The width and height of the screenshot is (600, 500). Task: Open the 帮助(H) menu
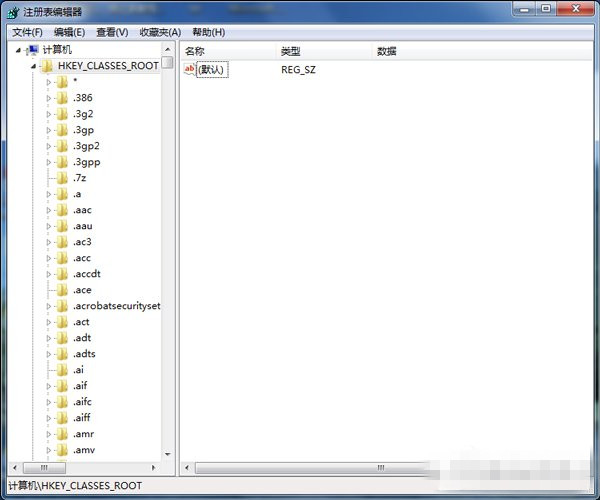click(x=209, y=33)
